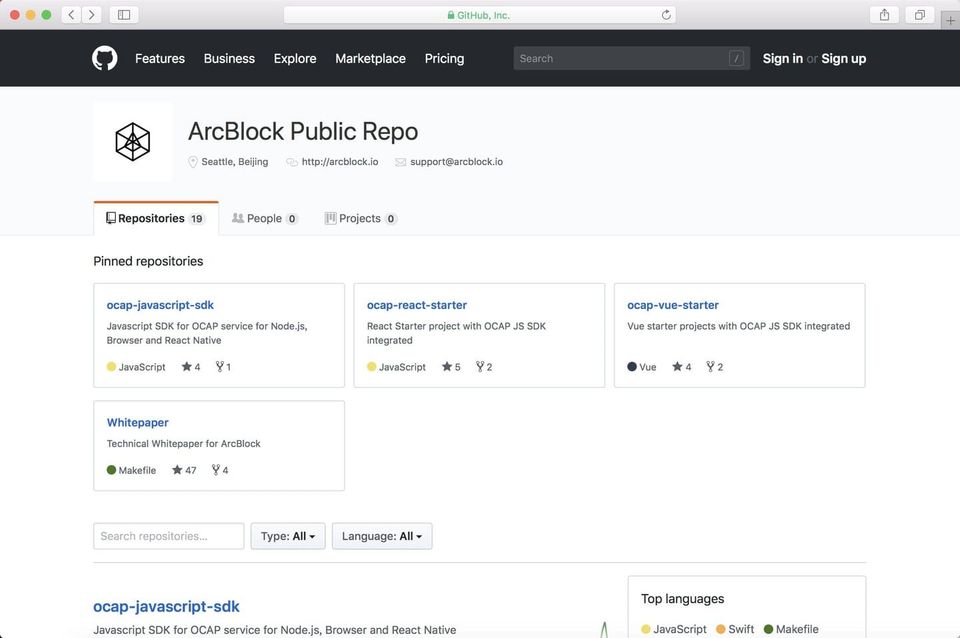Screen dimensions: 960x638
Task: Open the pinned ocap-vue-starter repository
Action: (x=672, y=305)
